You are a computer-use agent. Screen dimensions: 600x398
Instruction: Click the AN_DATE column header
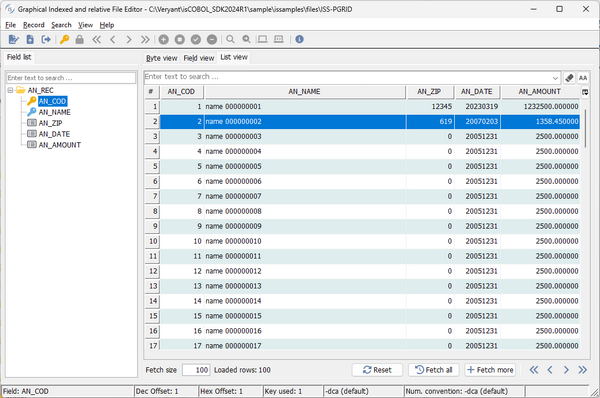477,92
